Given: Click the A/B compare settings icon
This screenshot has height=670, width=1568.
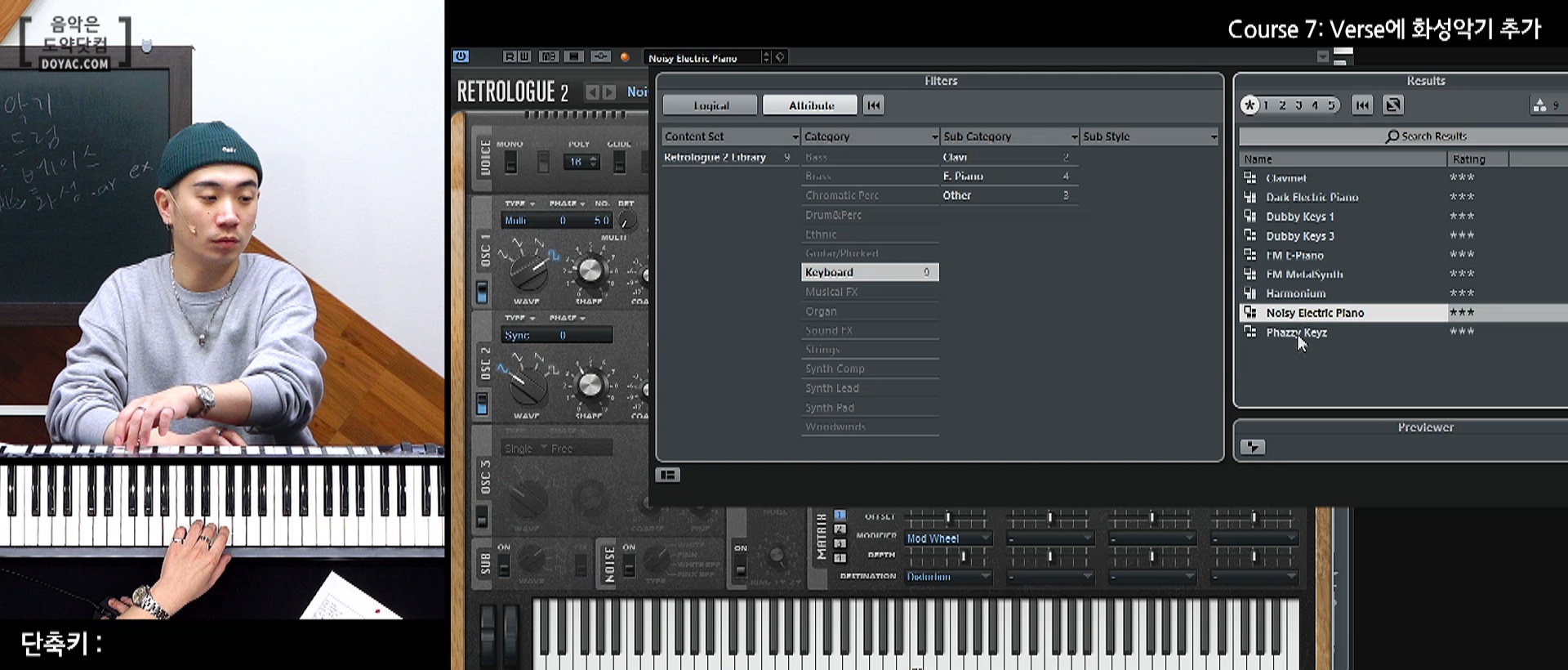Looking at the screenshot, I should click(549, 56).
